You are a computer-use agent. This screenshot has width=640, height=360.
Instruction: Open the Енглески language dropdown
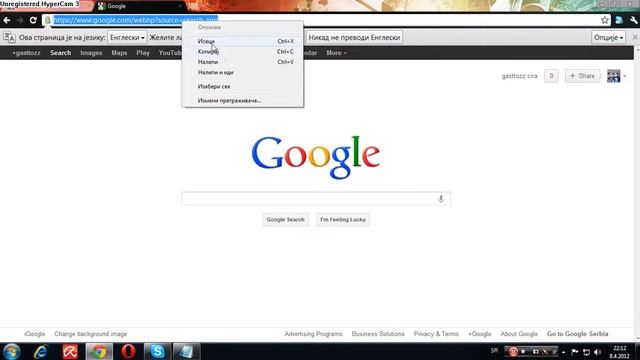point(127,38)
